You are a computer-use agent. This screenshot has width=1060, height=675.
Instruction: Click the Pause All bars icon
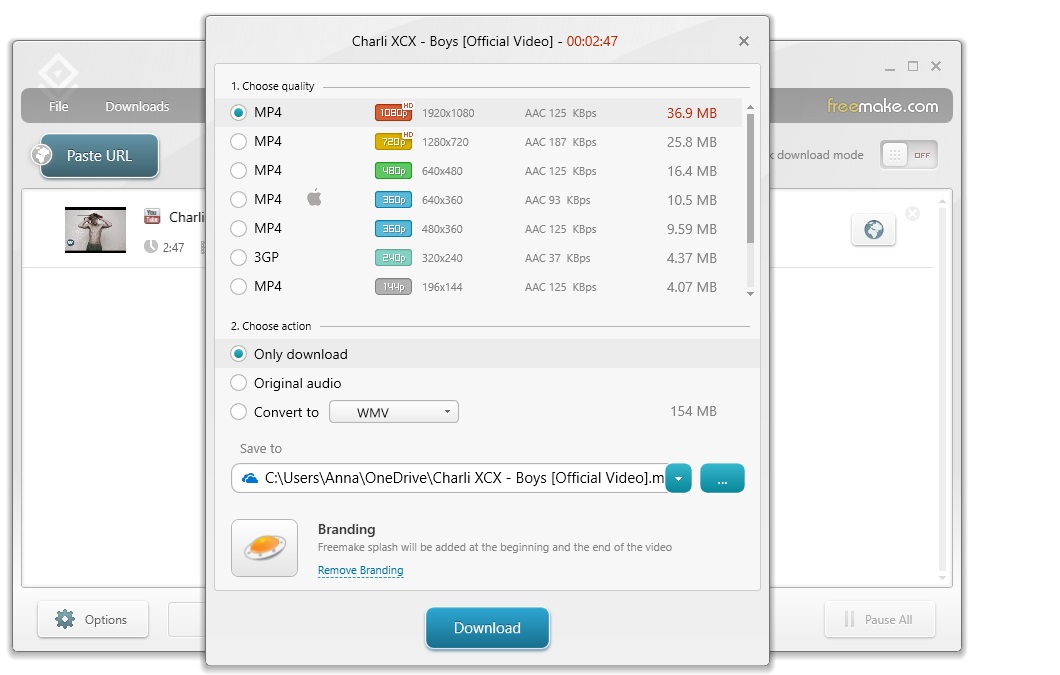(849, 619)
